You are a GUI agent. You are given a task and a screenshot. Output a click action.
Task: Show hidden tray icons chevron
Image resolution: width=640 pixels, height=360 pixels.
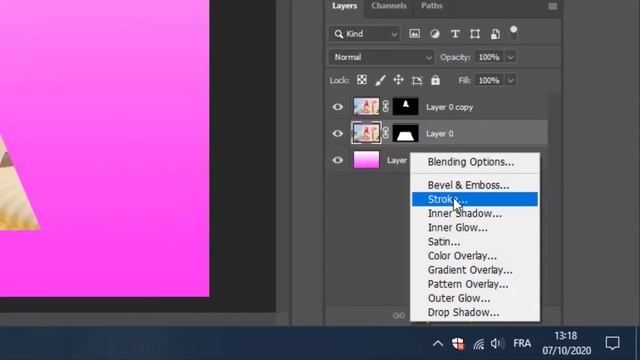(x=438, y=343)
